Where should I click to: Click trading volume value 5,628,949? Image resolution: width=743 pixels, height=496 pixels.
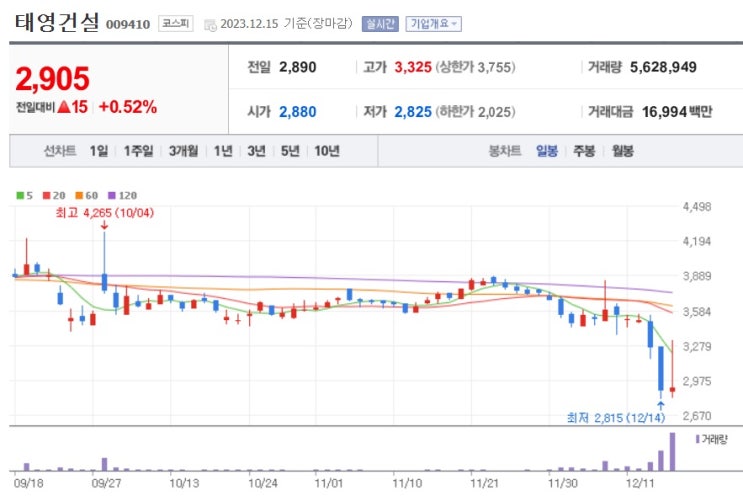point(663,67)
